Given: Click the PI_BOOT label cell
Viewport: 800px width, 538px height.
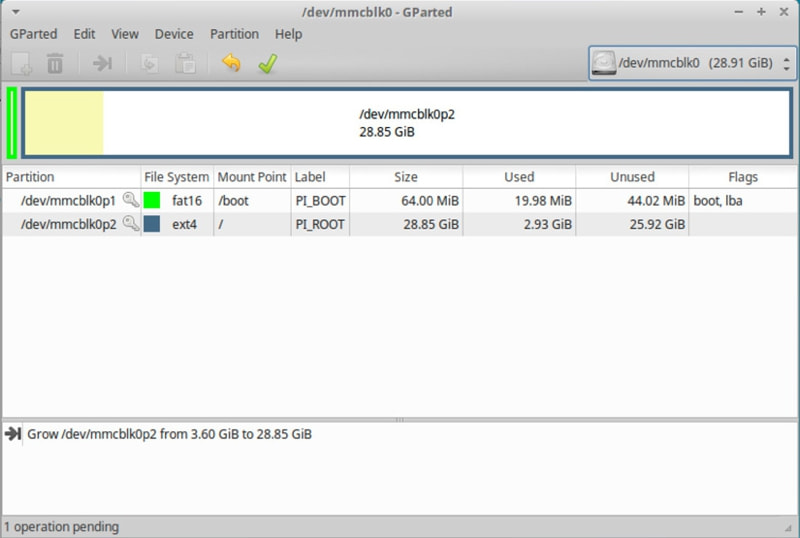Looking at the screenshot, I should click(x=320, y=201).
